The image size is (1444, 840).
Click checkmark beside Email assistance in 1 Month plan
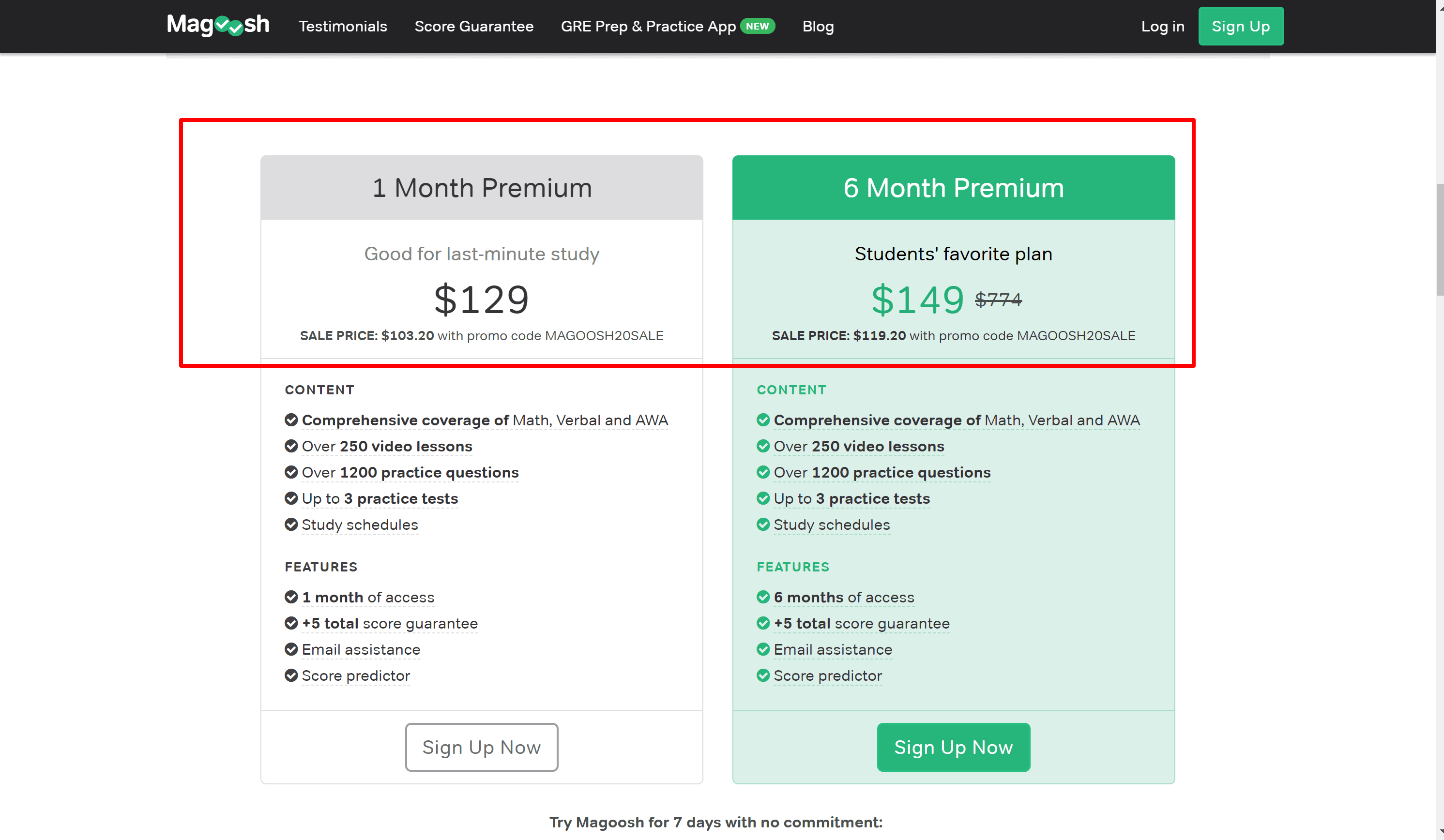291,649
